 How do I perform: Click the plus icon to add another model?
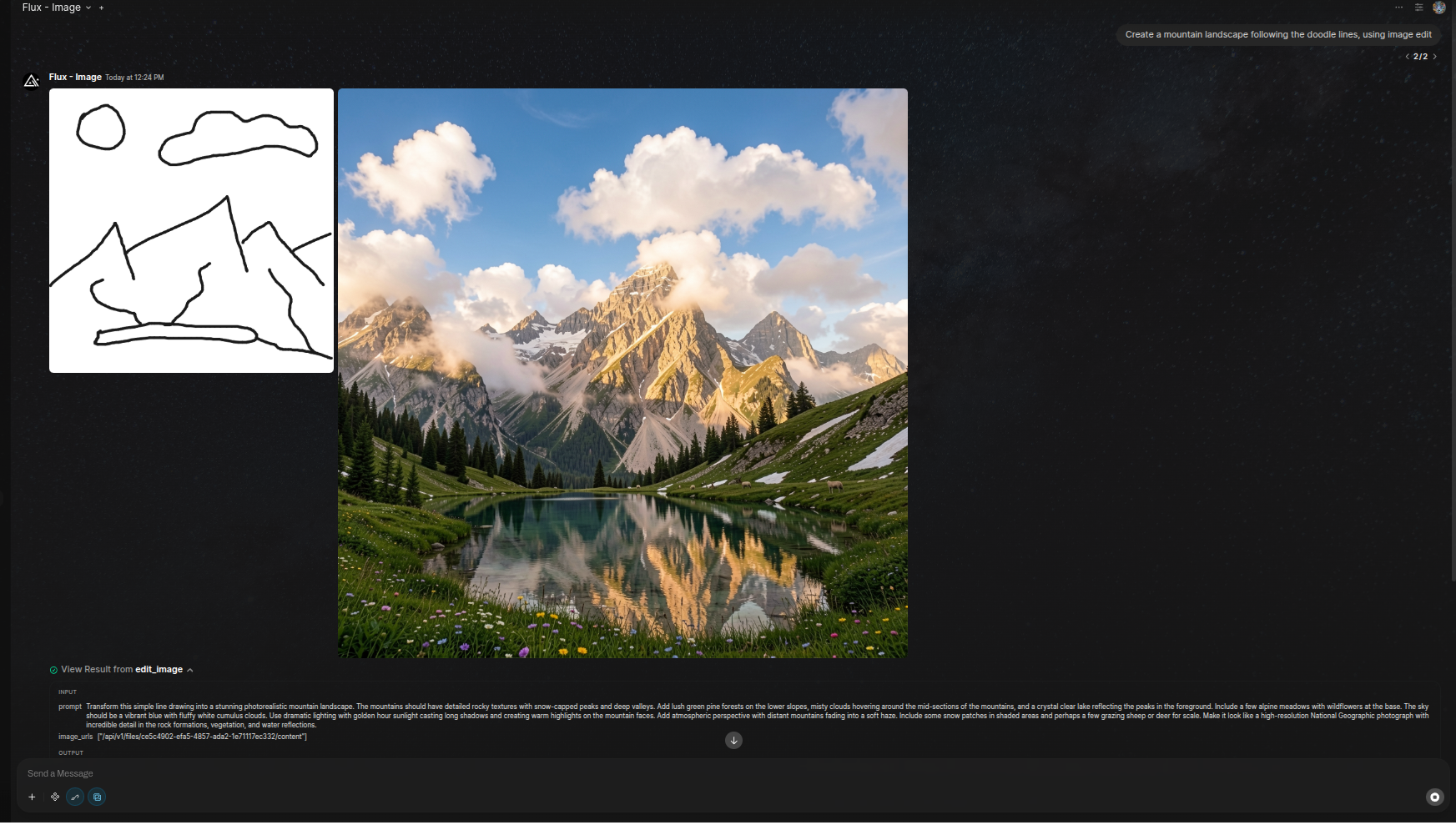(102, 8)
